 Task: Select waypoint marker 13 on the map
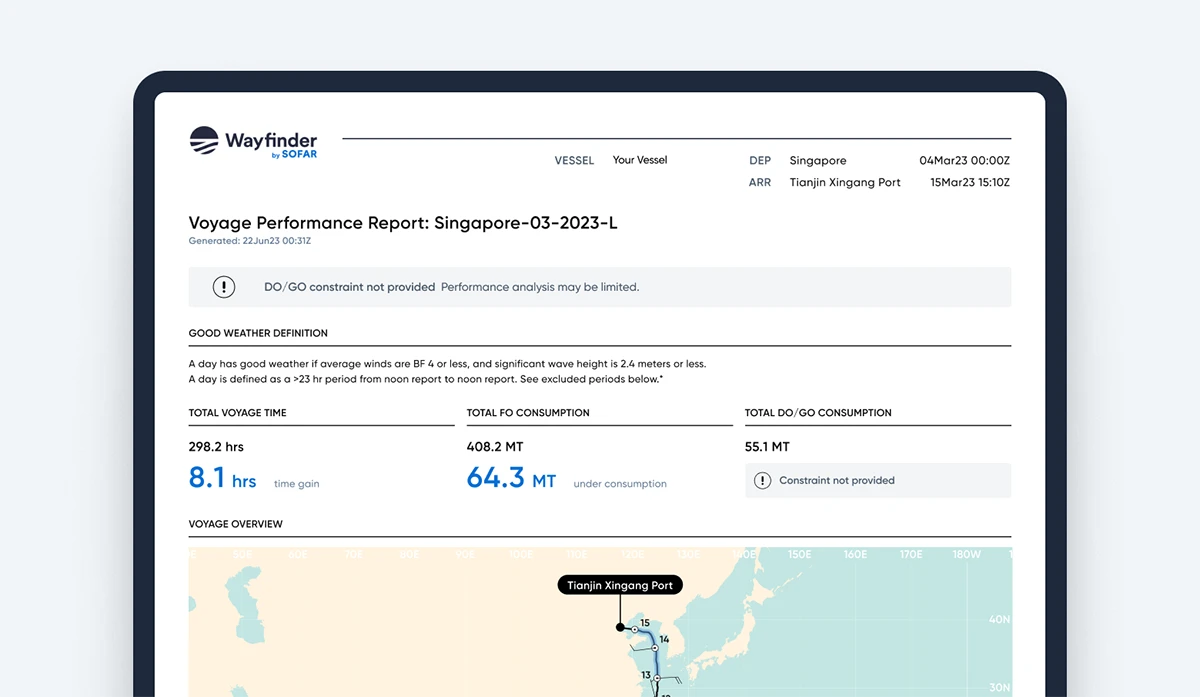[x=657, y=677]
